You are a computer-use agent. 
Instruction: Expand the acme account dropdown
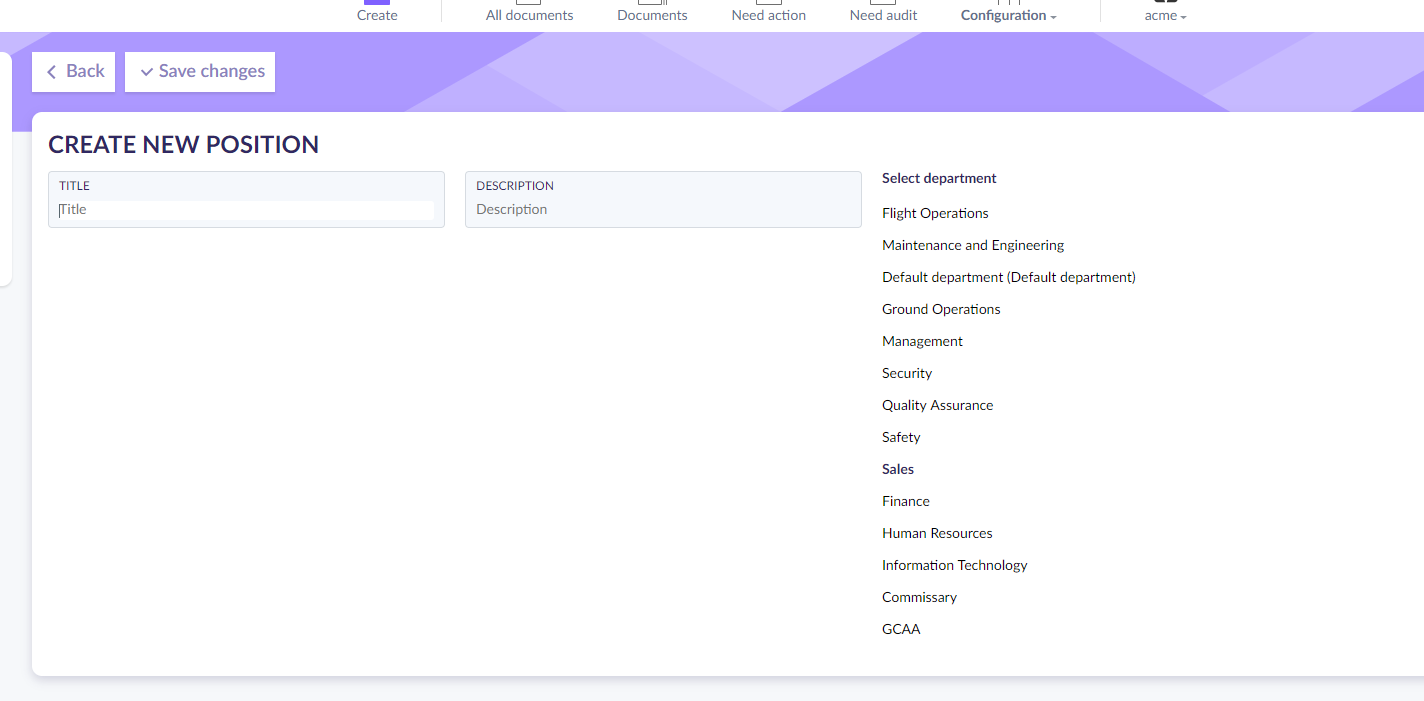pyautogui.click(x=1165, y=15)
